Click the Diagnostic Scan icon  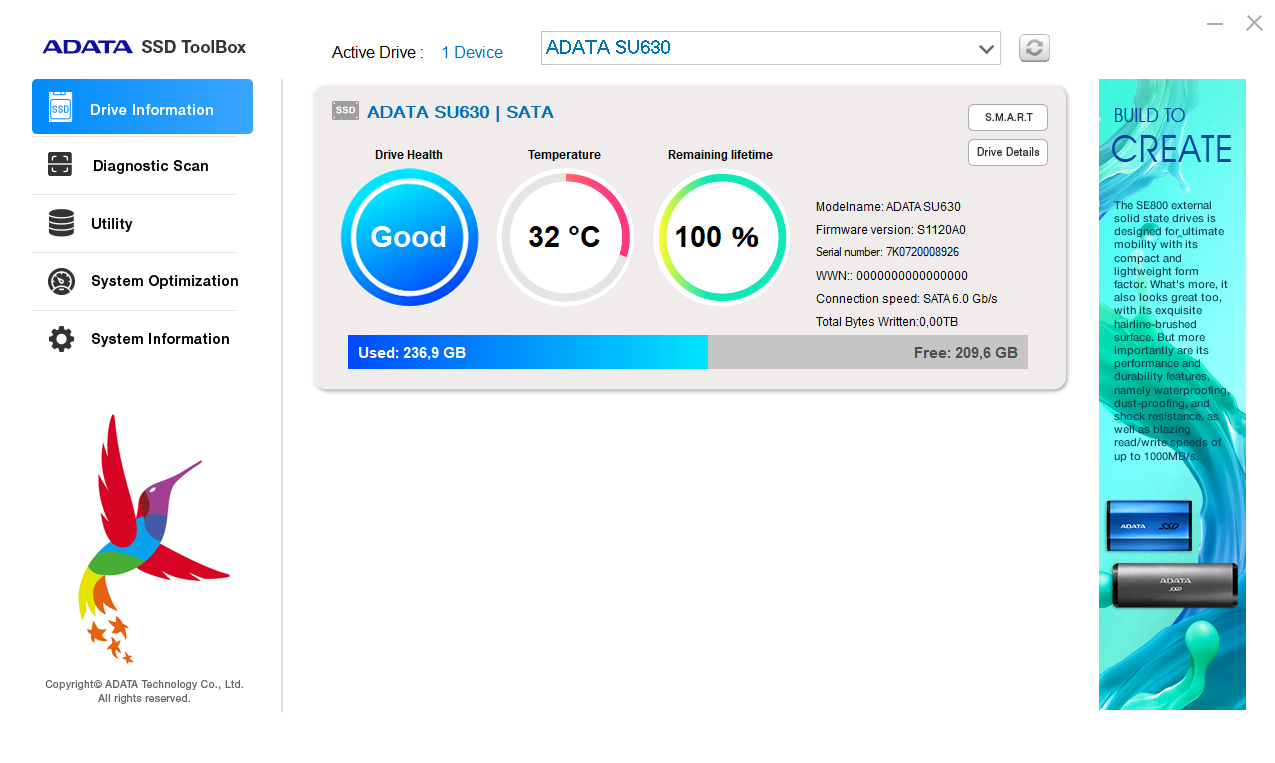tap(60, 165)
